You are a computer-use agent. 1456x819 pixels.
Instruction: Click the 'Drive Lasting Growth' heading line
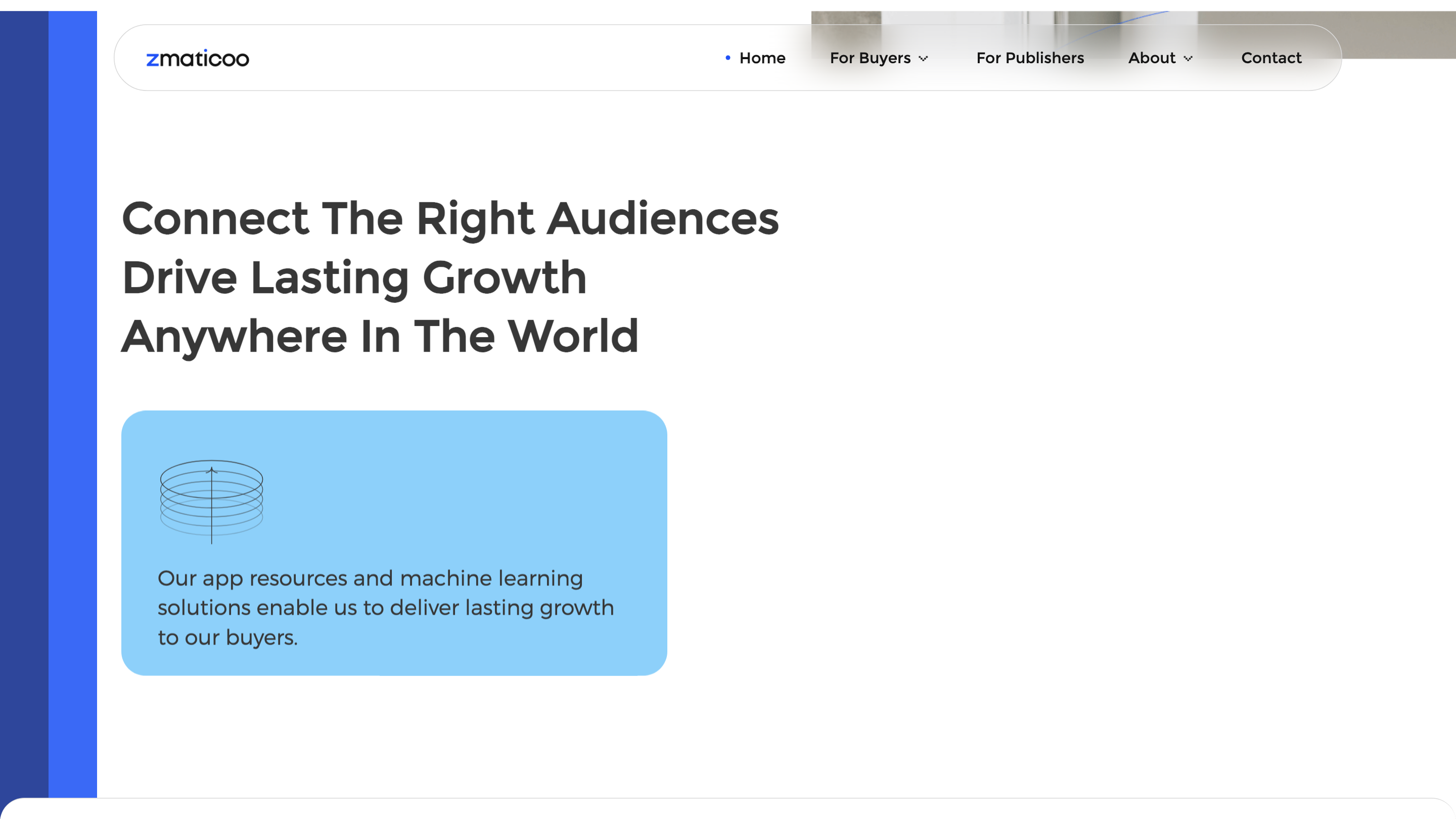(354, 278)
